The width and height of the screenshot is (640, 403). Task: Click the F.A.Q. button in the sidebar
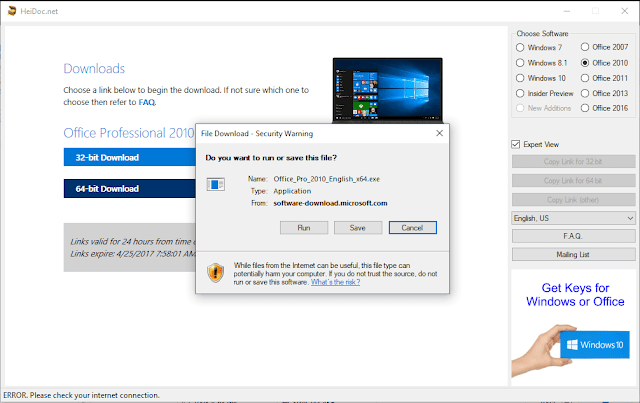coord(573,236)
